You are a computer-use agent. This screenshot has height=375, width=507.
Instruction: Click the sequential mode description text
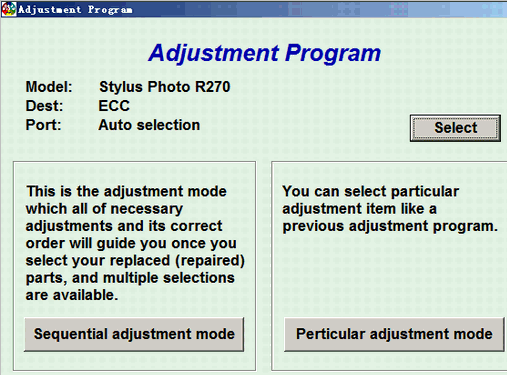pyautogui.click(x=135, y=243)
